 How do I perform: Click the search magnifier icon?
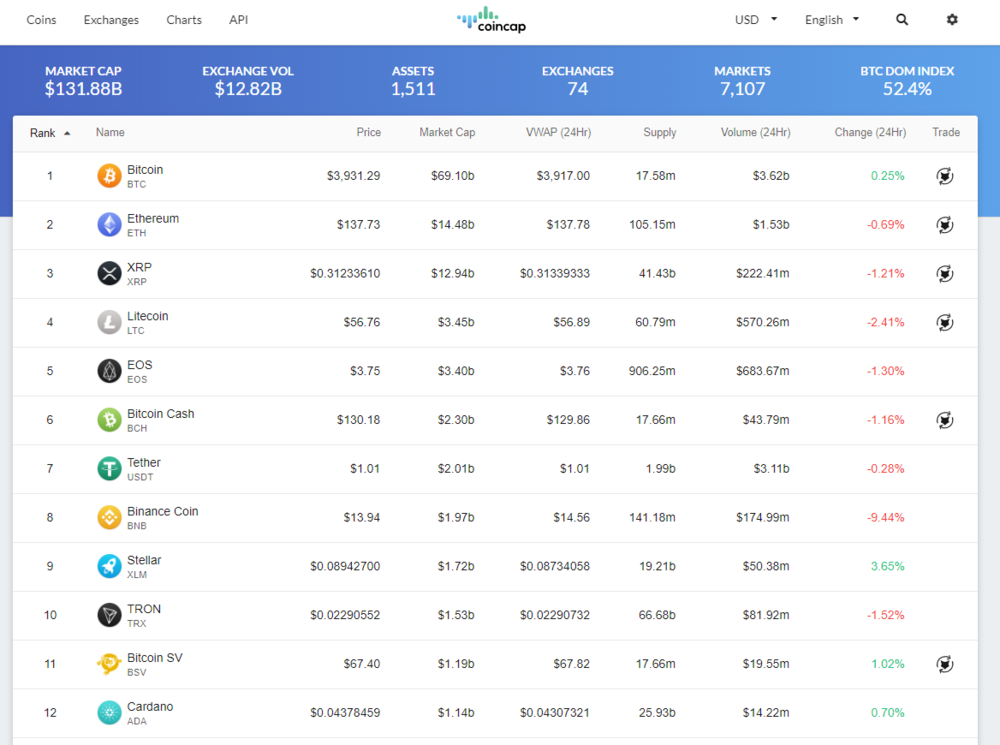tap(902, 20)
